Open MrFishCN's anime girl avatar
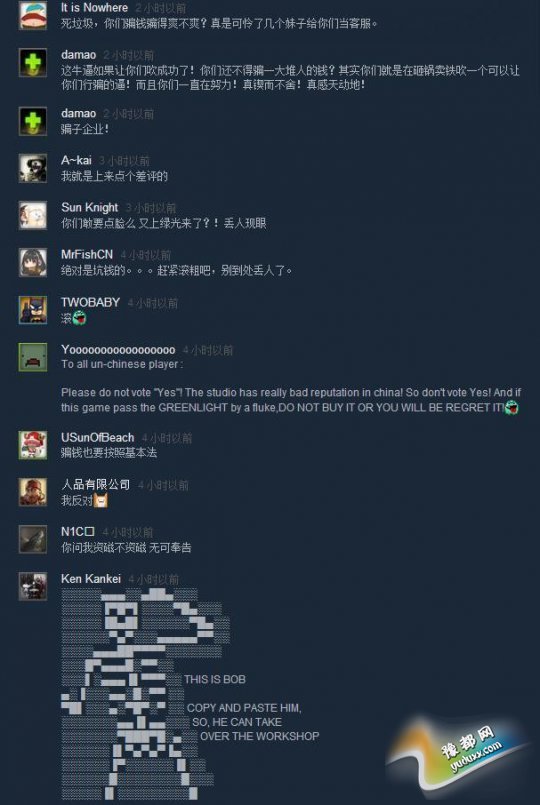This screenshot has height=805, width=540. pos(33,262)
